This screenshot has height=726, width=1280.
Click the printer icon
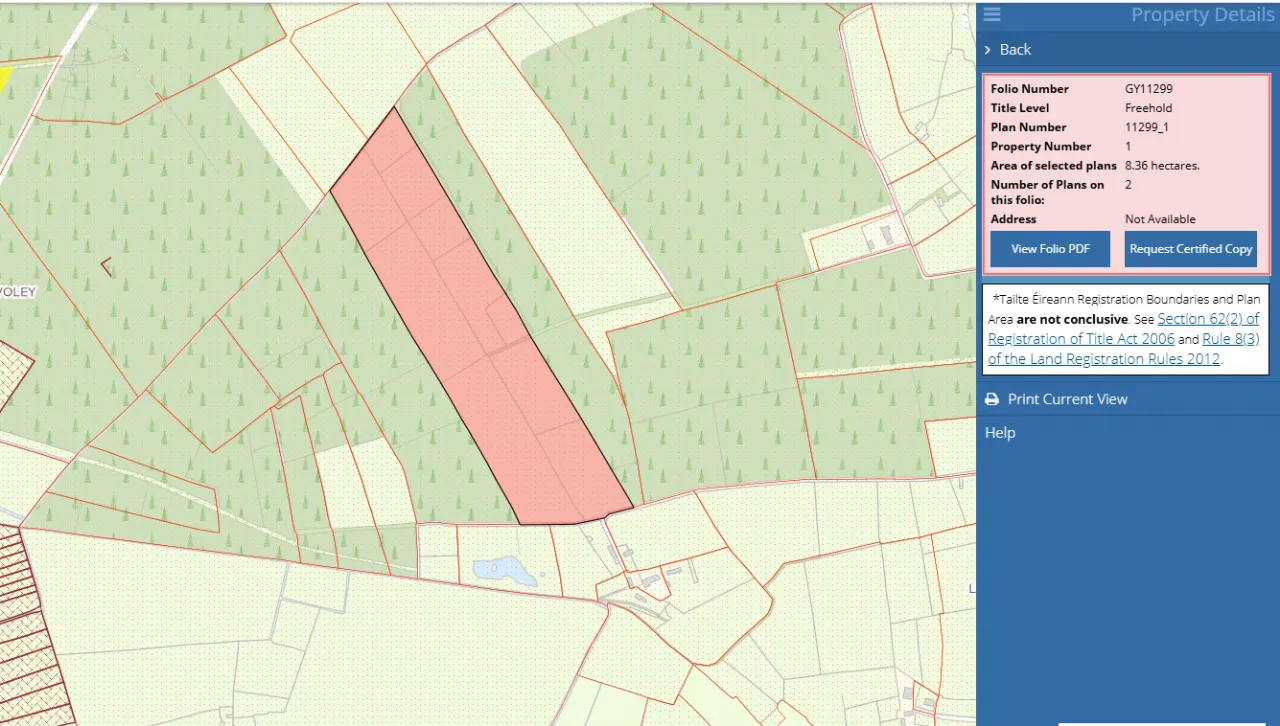[x=992, y=399]
